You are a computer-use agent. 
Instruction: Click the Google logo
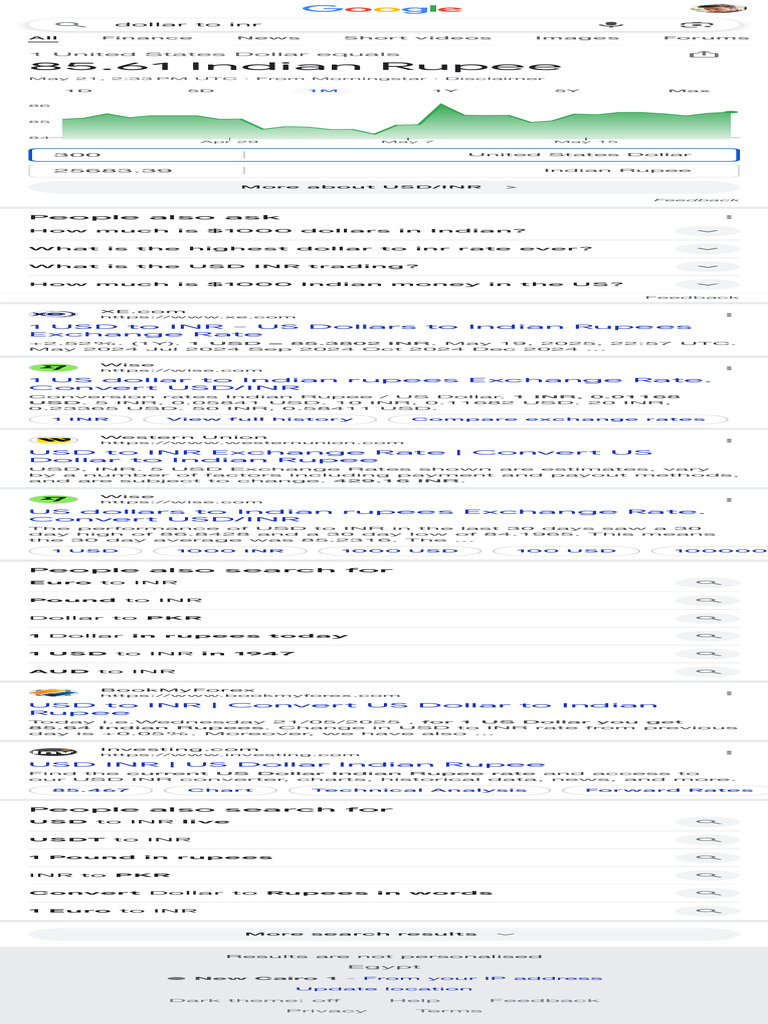point(383,9)
